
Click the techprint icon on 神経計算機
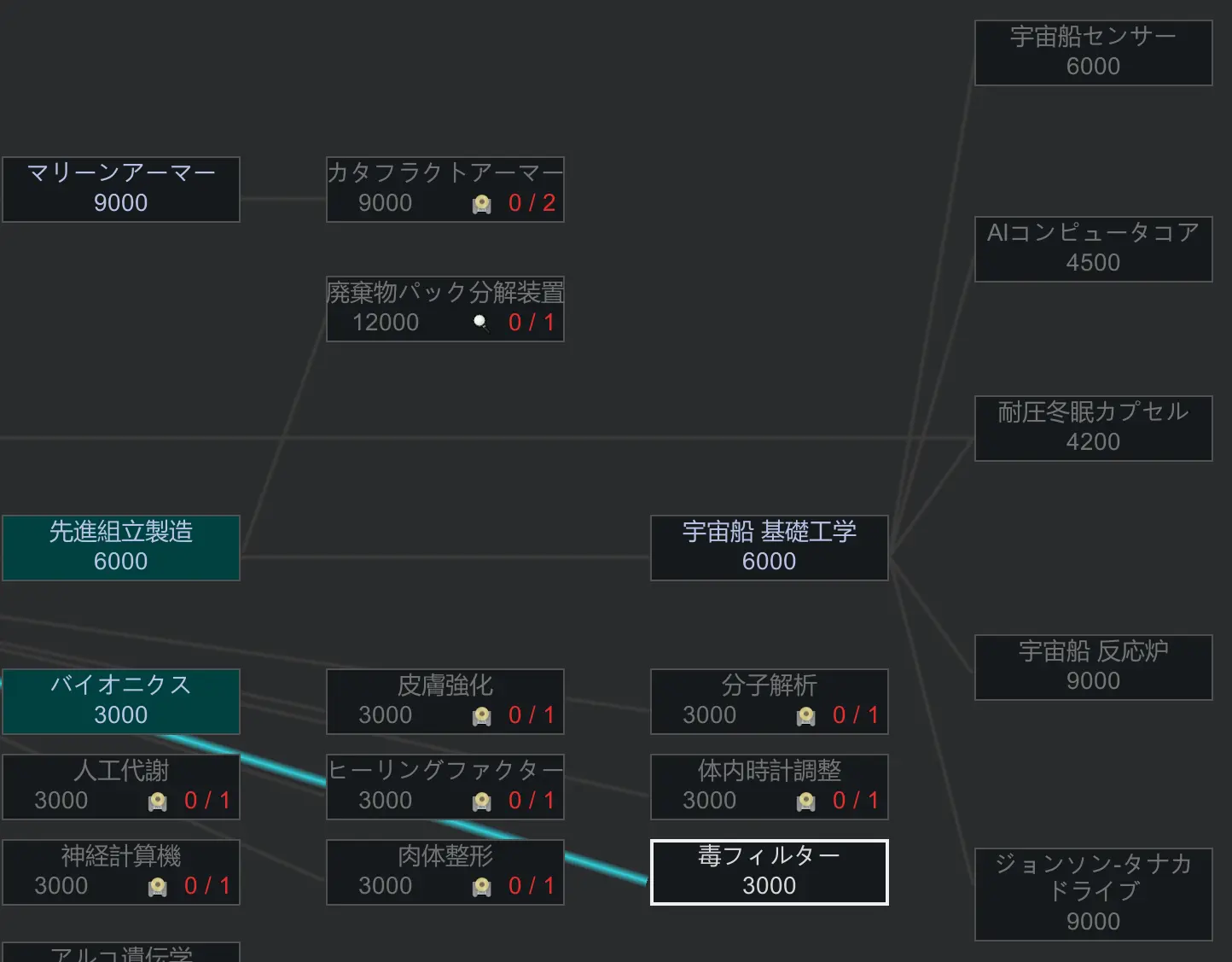pyautogui.click(x=158, y=887)
